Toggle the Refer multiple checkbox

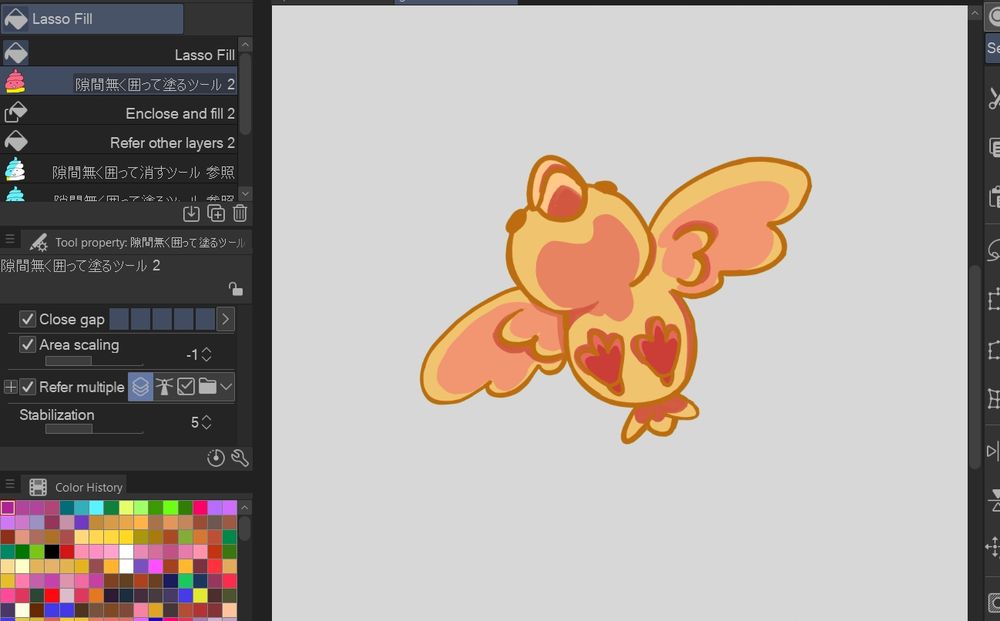tap(27, 386)
